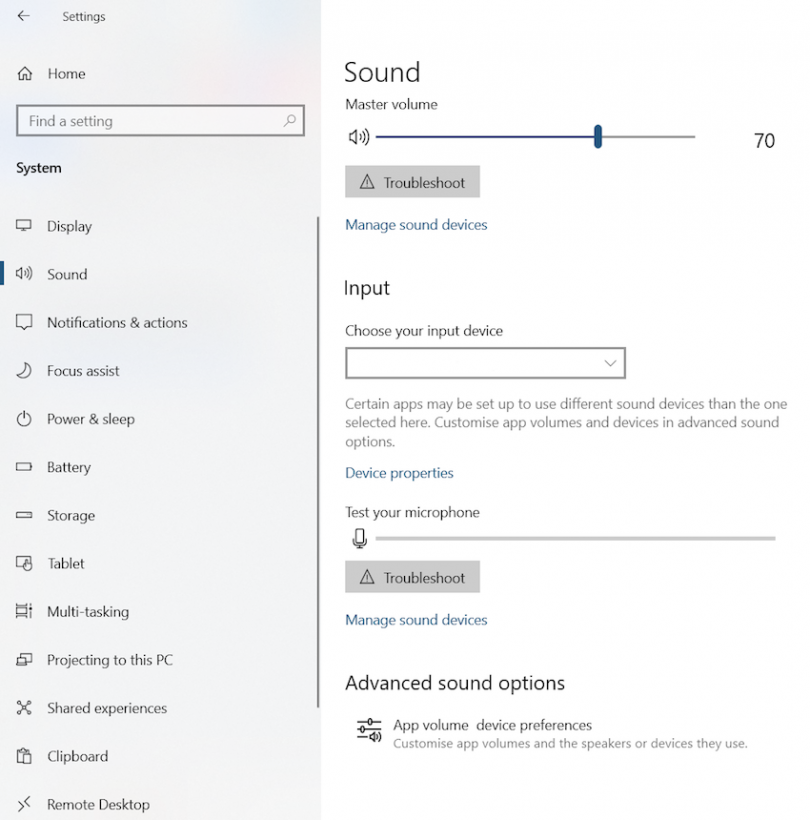Image resolution: width=810 pixels, height=820 pixels.
Task: Click the Power & sleep icon
Action: pyautogui.click(x=28, y=419)
